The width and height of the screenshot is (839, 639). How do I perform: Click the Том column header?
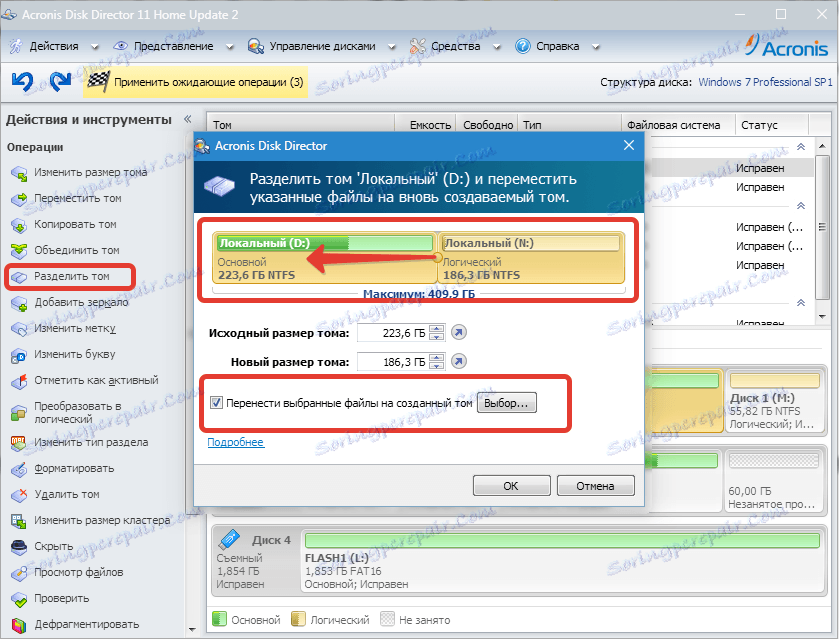tap(301, 125)
